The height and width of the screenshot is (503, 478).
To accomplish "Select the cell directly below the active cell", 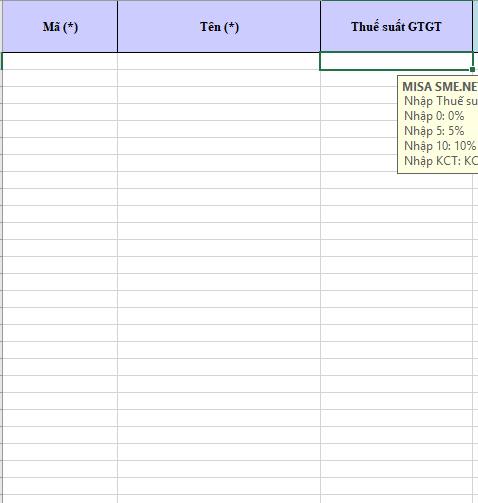I will (359, 78).
